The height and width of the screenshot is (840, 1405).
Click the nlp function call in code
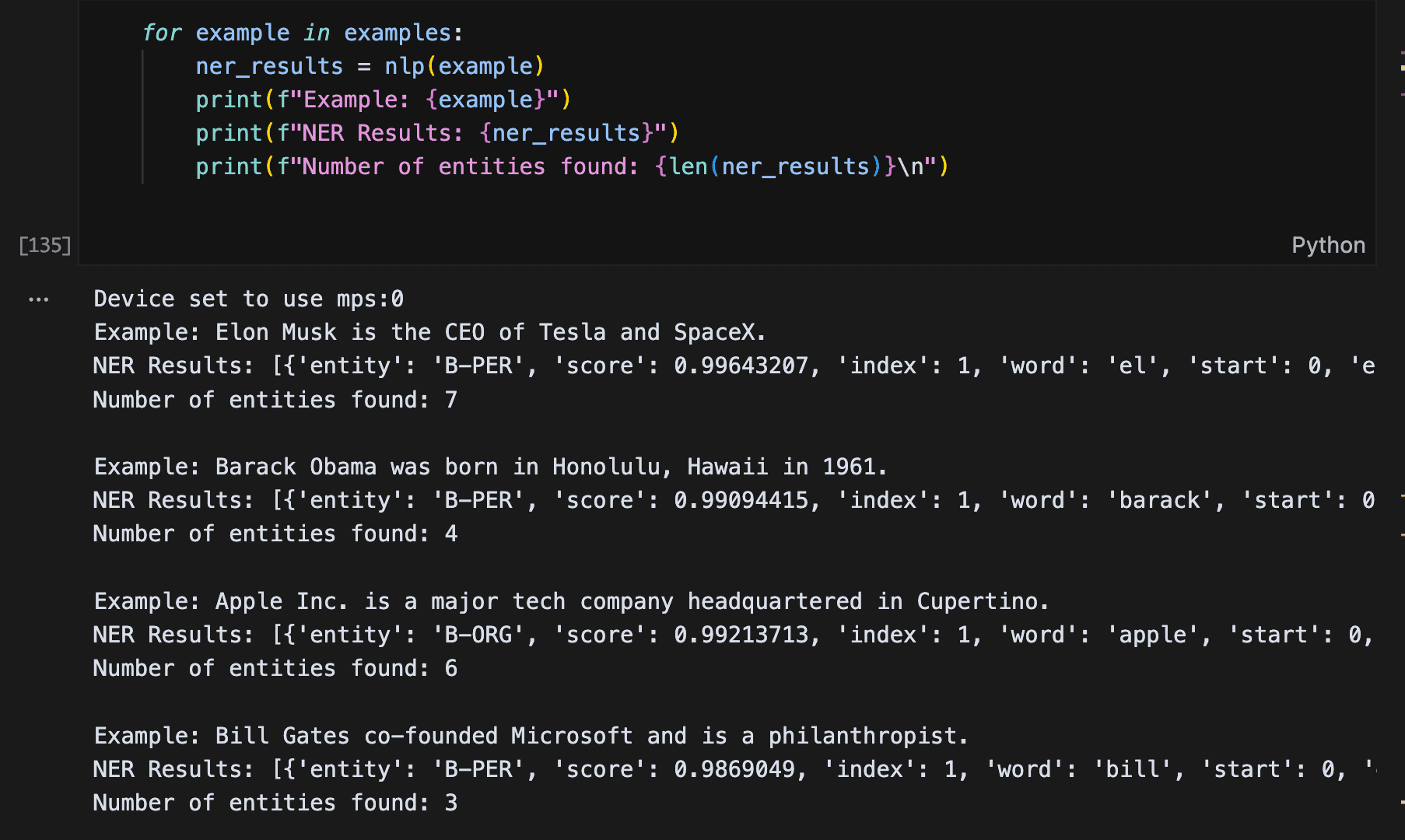(x=404, y=66)
